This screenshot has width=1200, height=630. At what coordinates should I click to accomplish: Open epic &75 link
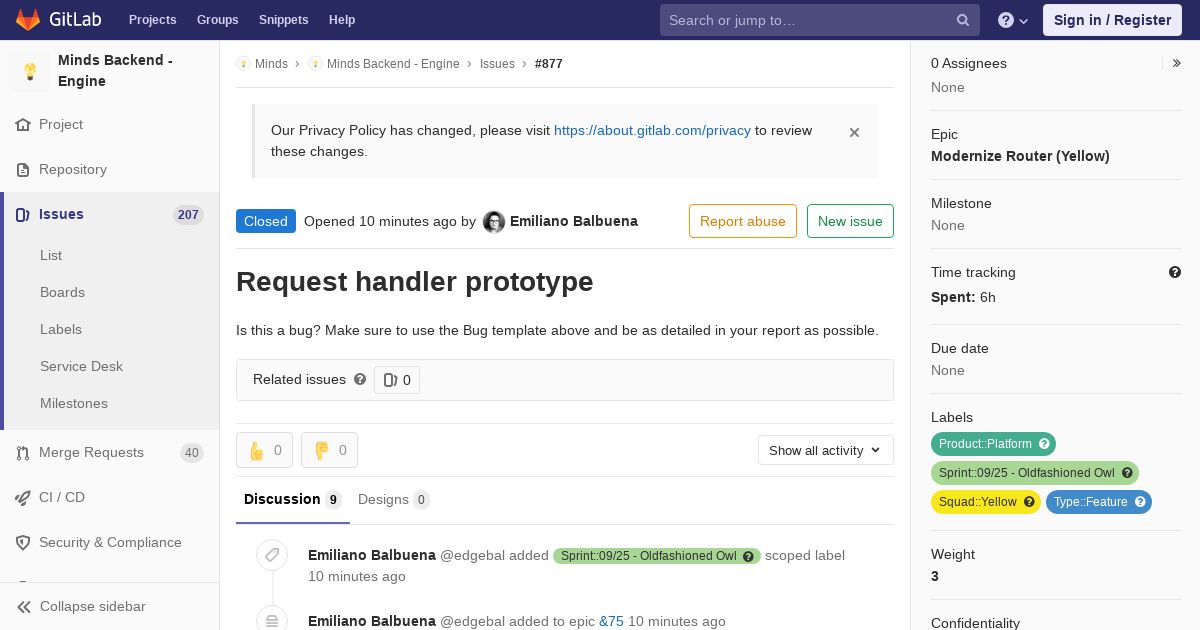[611, 621]
